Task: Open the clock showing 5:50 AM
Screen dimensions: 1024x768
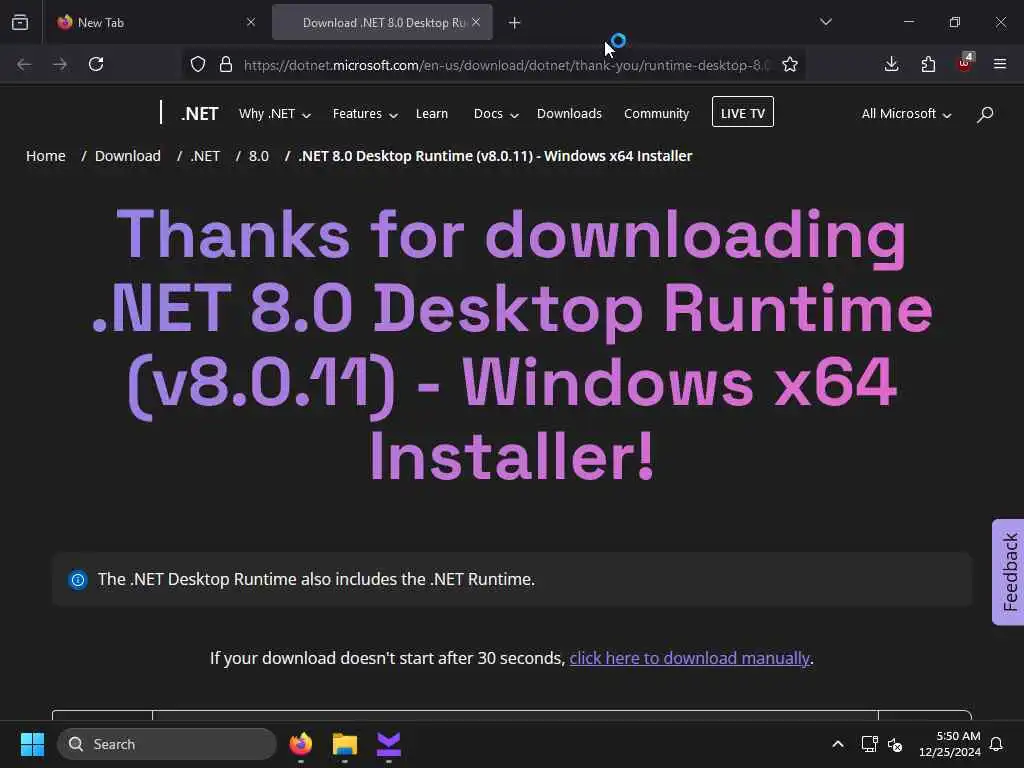Action: click(950, 744)
